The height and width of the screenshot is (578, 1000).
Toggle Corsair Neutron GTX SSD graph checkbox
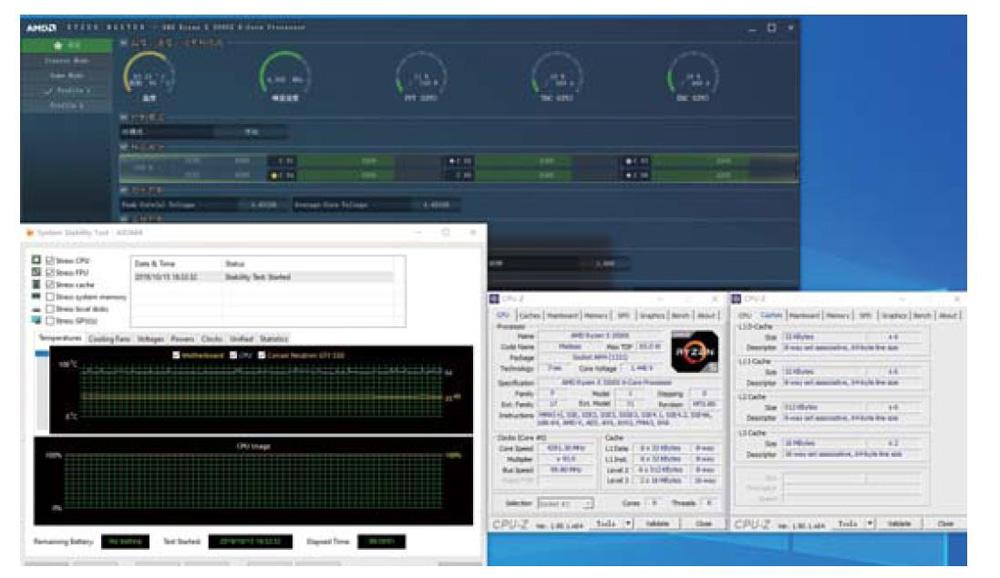pyautogui.click(x=262, y=355)
